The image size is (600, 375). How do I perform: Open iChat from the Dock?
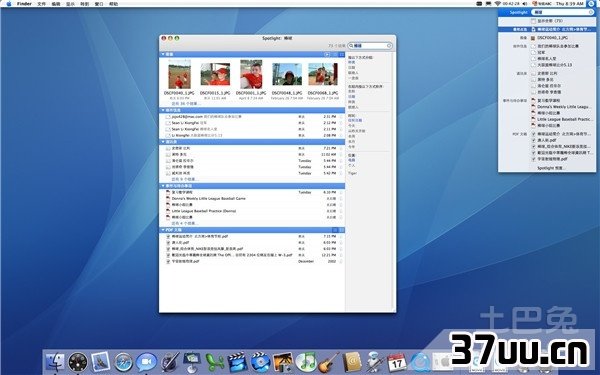click(146, 362)
